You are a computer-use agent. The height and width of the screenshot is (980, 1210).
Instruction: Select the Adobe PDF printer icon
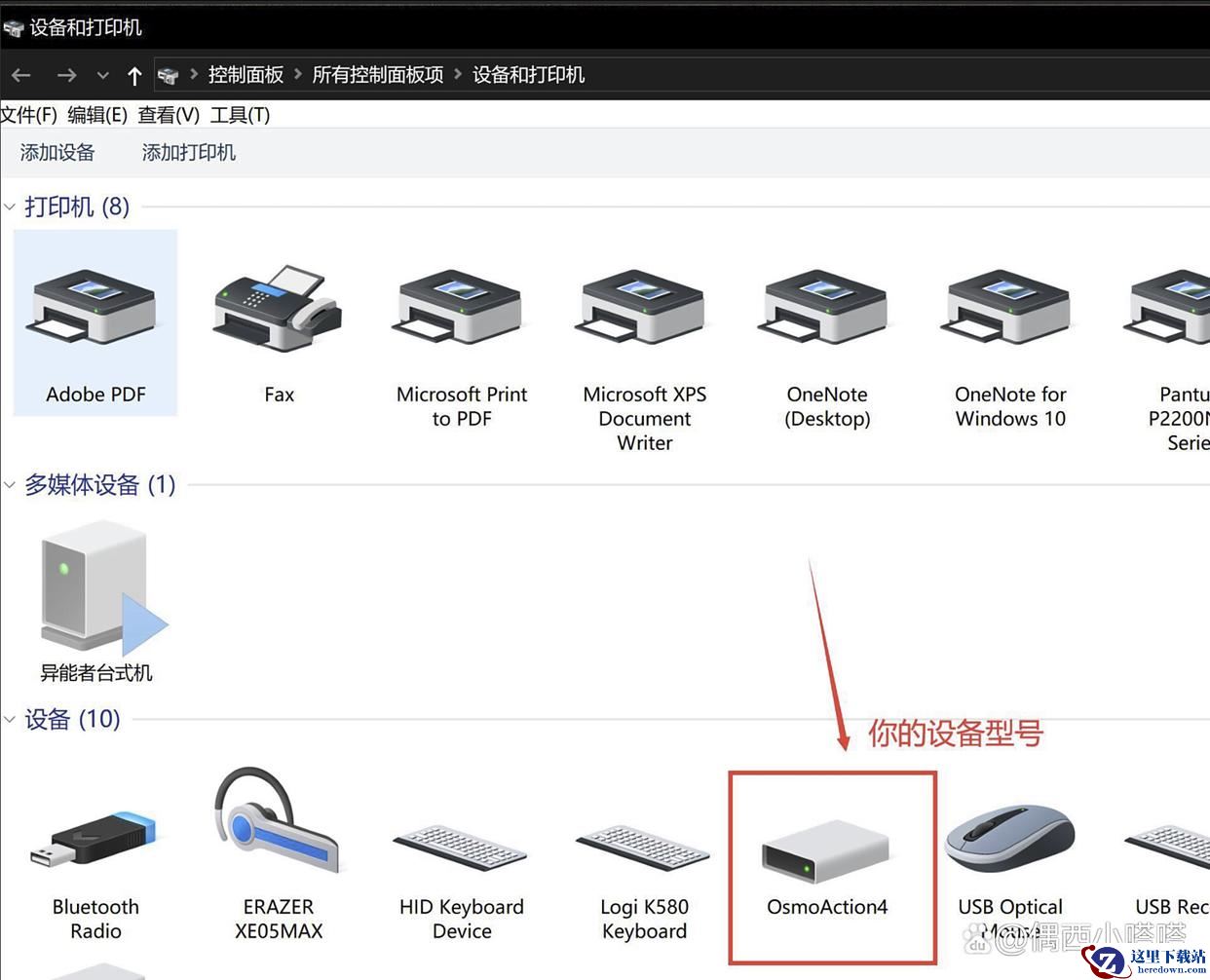[x=95, y=309]
